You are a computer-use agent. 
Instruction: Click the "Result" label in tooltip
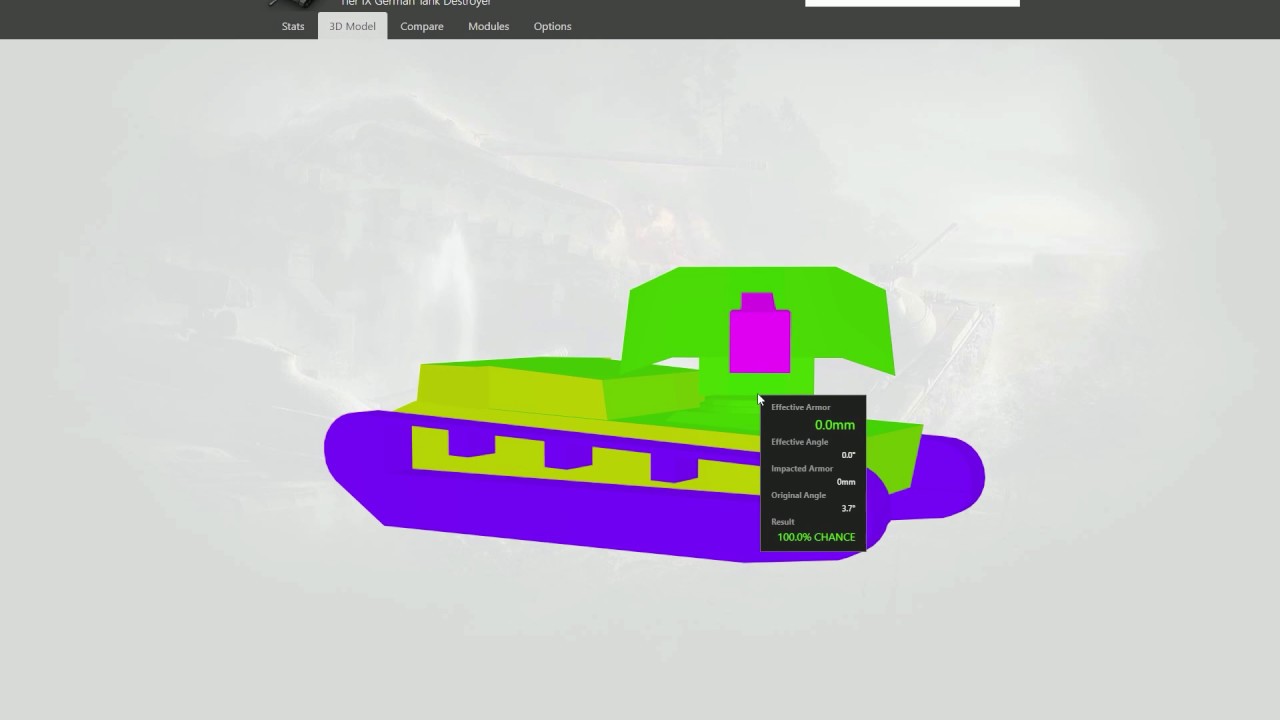783,522
